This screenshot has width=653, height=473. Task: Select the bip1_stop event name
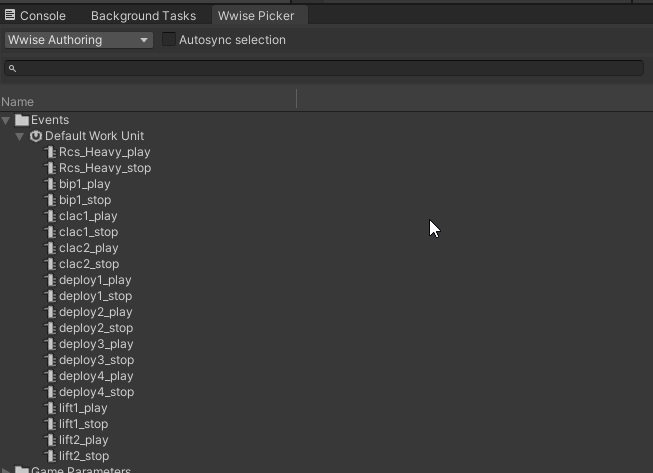[85, 200]
